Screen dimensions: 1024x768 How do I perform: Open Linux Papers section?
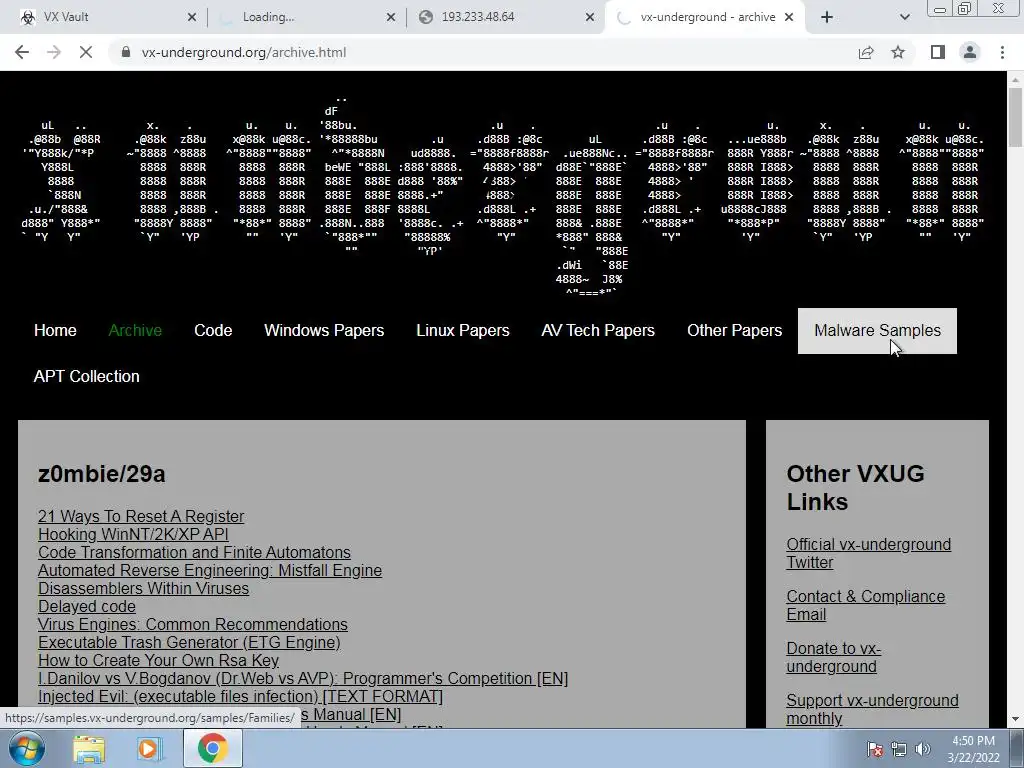pyautogui.click(x=462, y=330)
